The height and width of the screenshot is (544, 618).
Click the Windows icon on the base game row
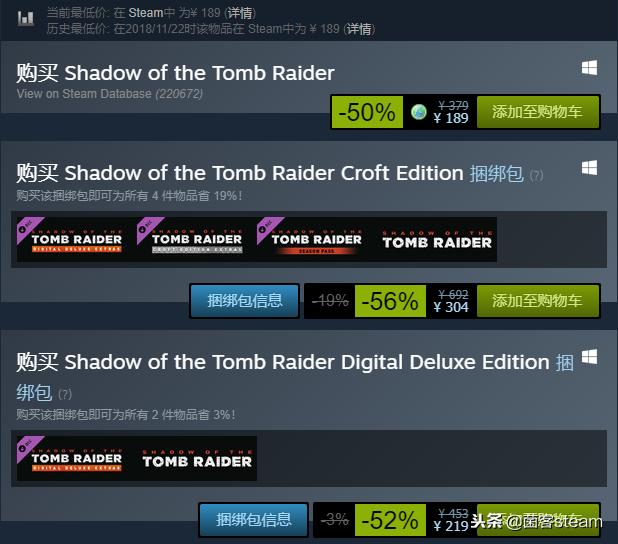[590, 67]
